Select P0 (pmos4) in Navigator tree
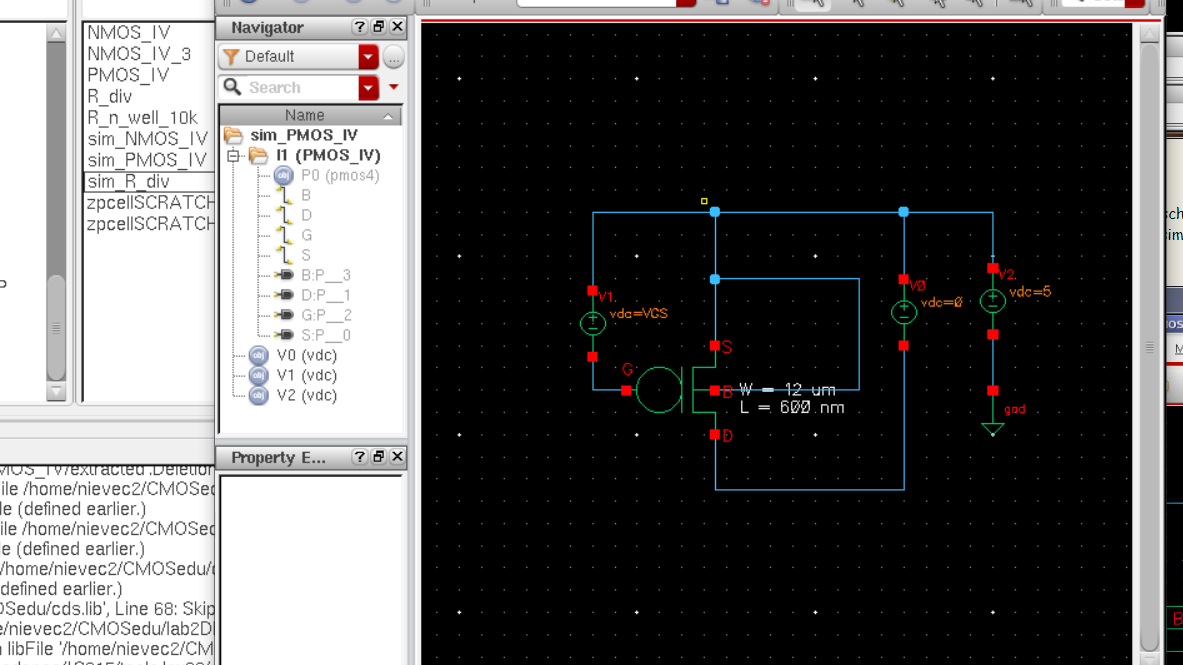 tap(340, 175)
